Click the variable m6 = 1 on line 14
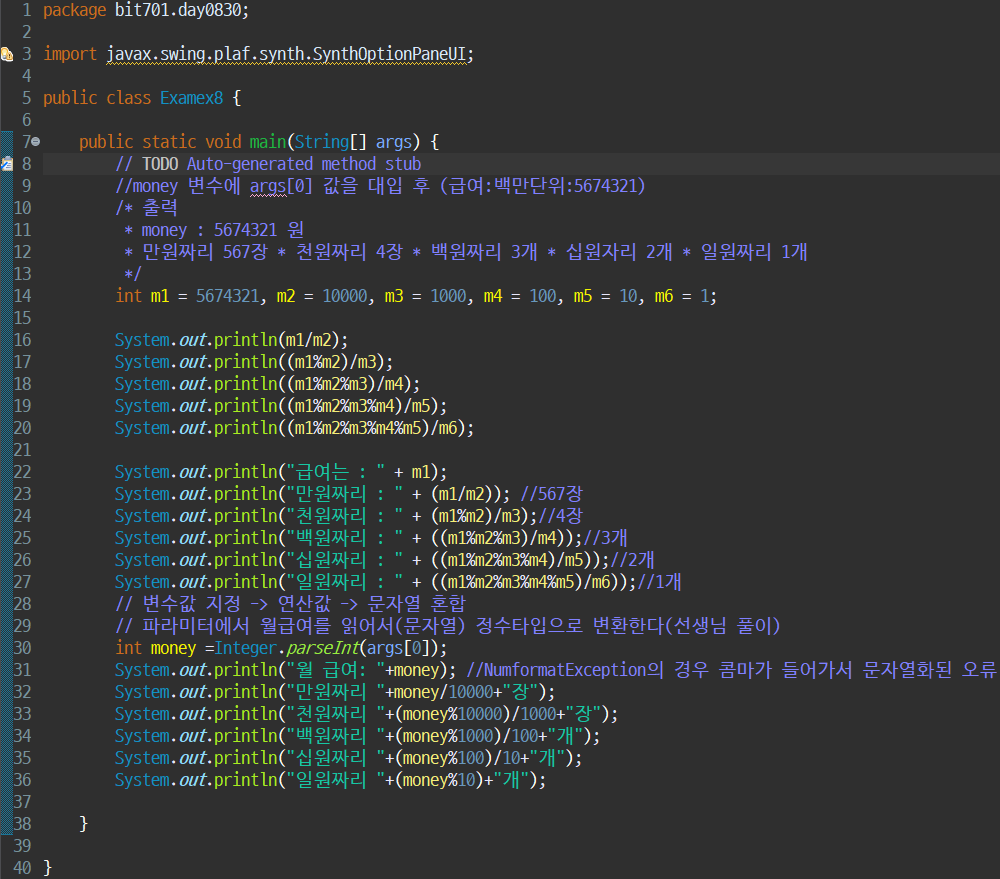Image resolution: width=1000 pixels, height=879 pixels. click(x=681, y=296)
